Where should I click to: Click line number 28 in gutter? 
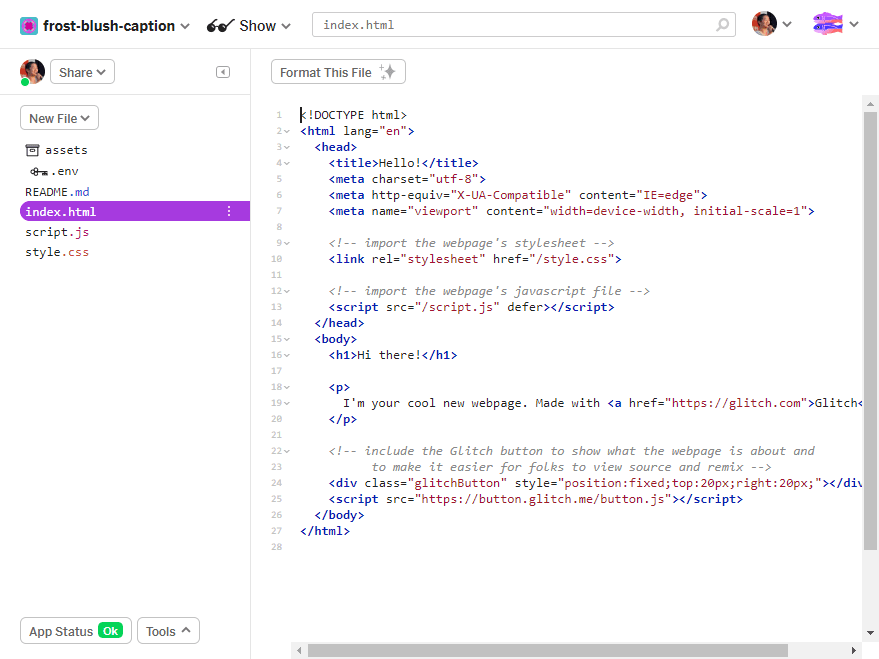(277, 547)
